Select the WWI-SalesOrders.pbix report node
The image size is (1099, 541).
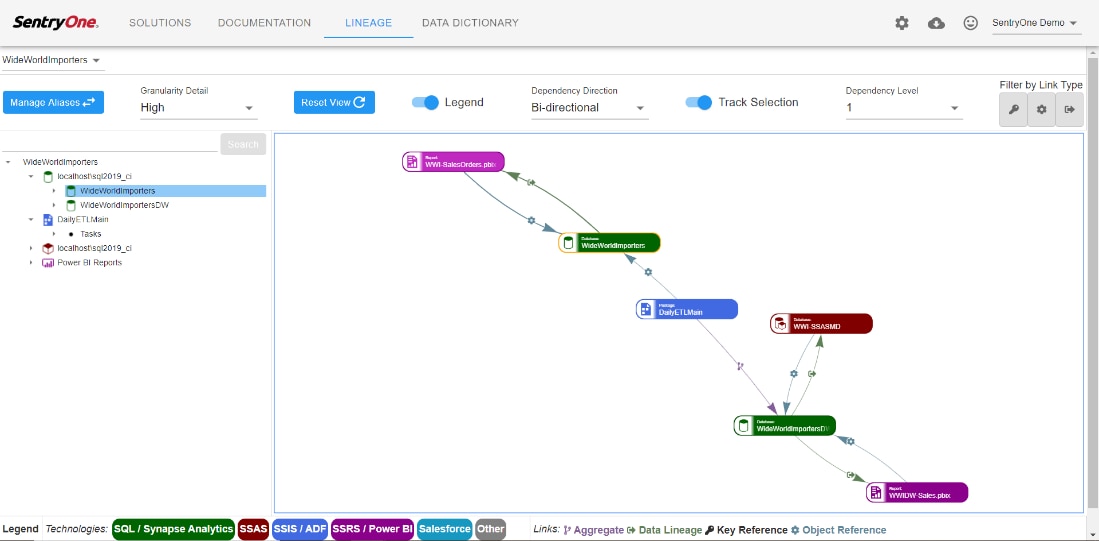click(x=454, y=162)
